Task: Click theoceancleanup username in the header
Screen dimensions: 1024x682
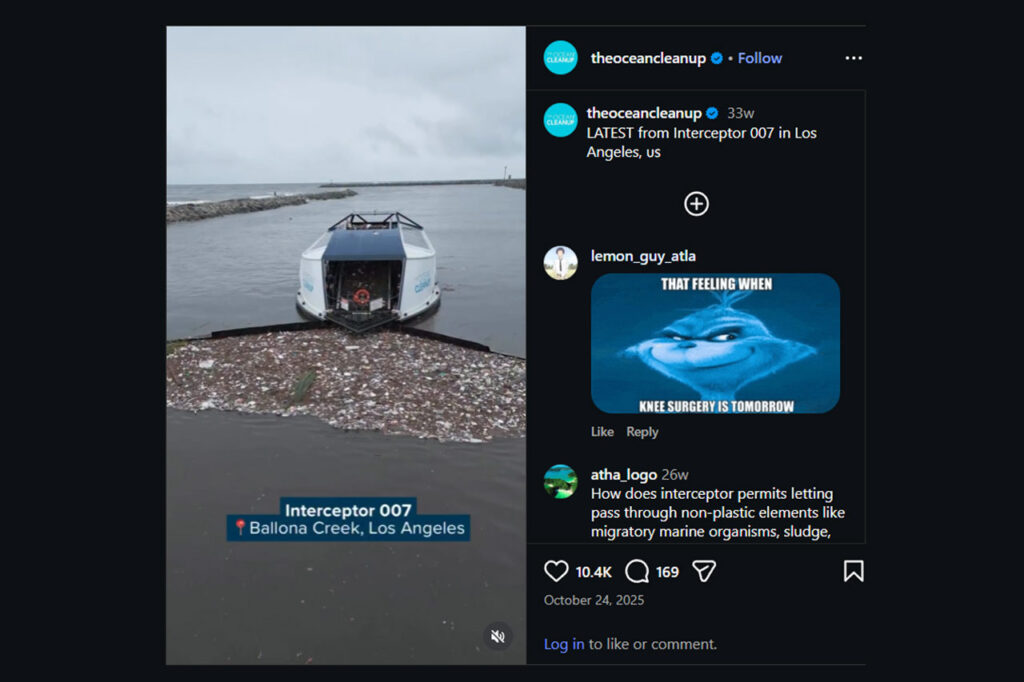Action: (x=648, y=58)
